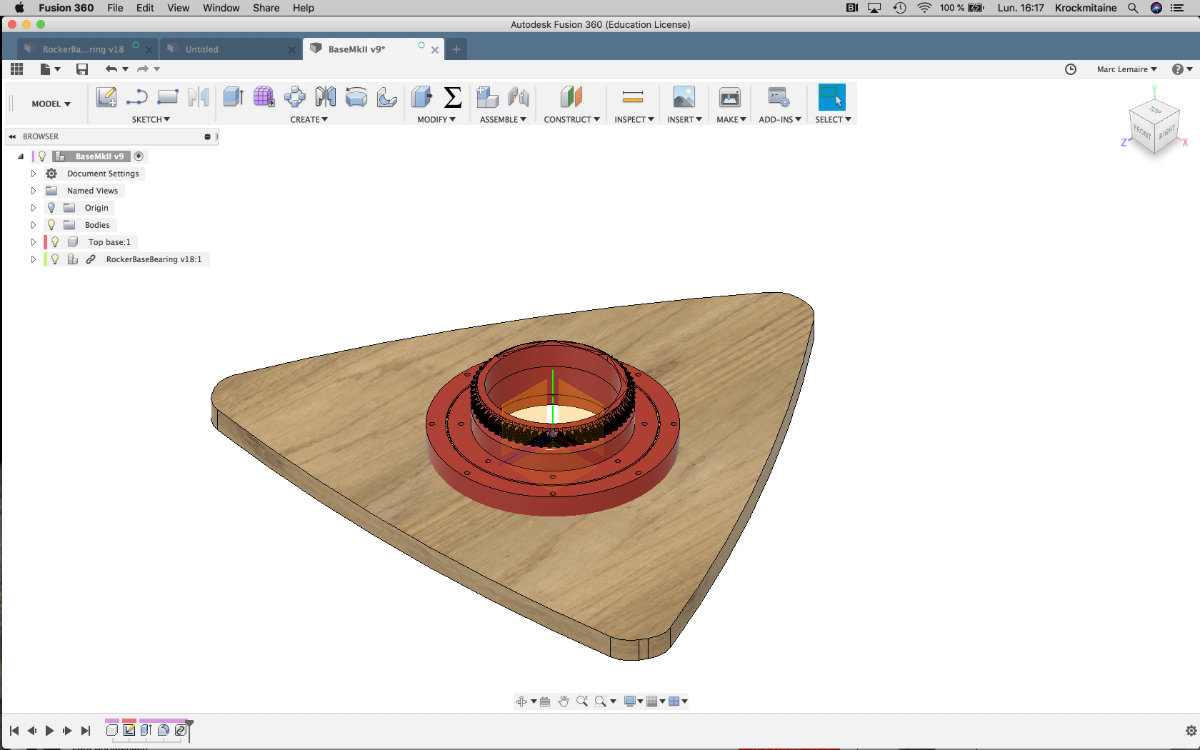Expand the Top base:1 node
The image size is (1200, 750).
coord(33,242)
